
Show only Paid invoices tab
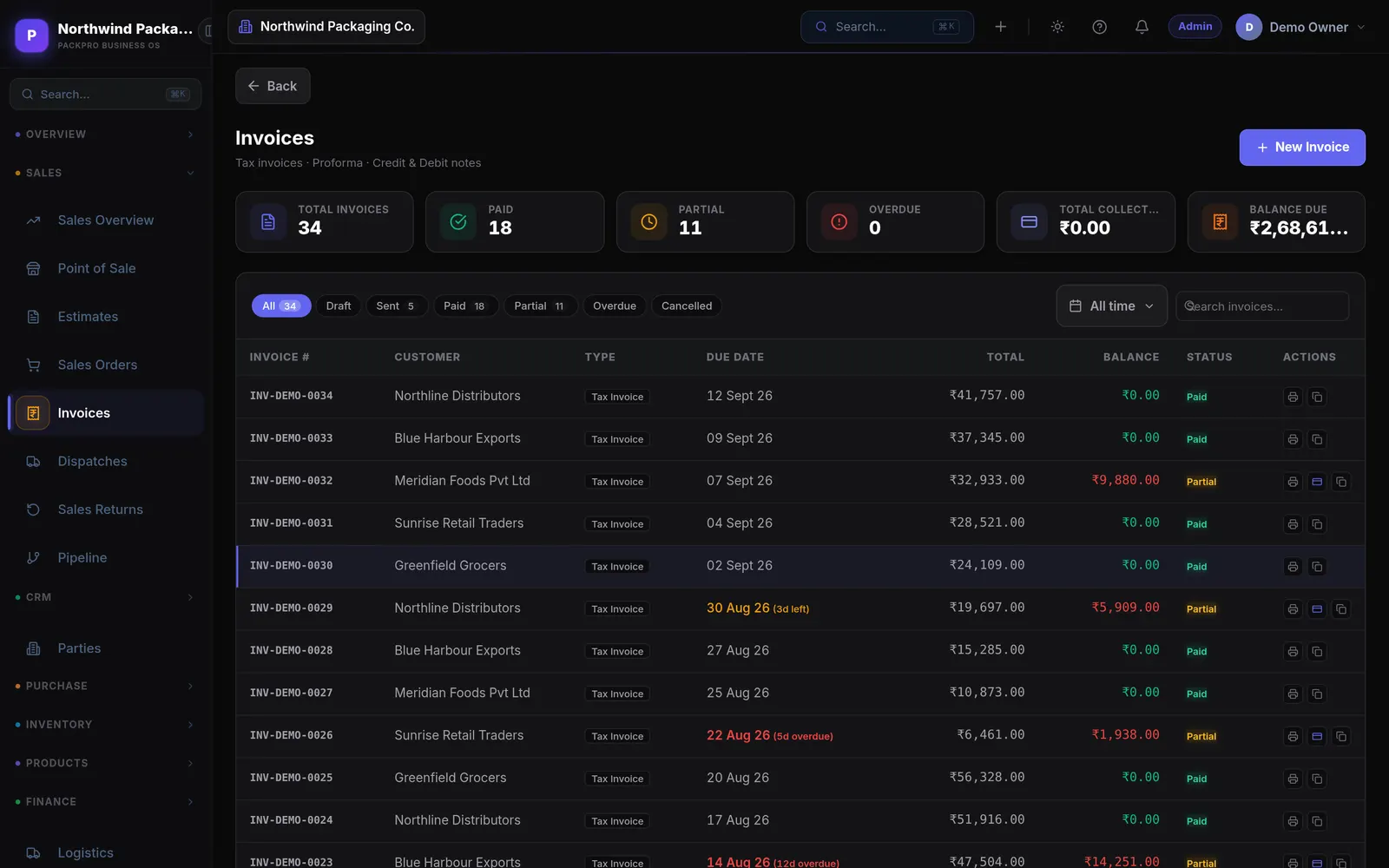point(464,306)
